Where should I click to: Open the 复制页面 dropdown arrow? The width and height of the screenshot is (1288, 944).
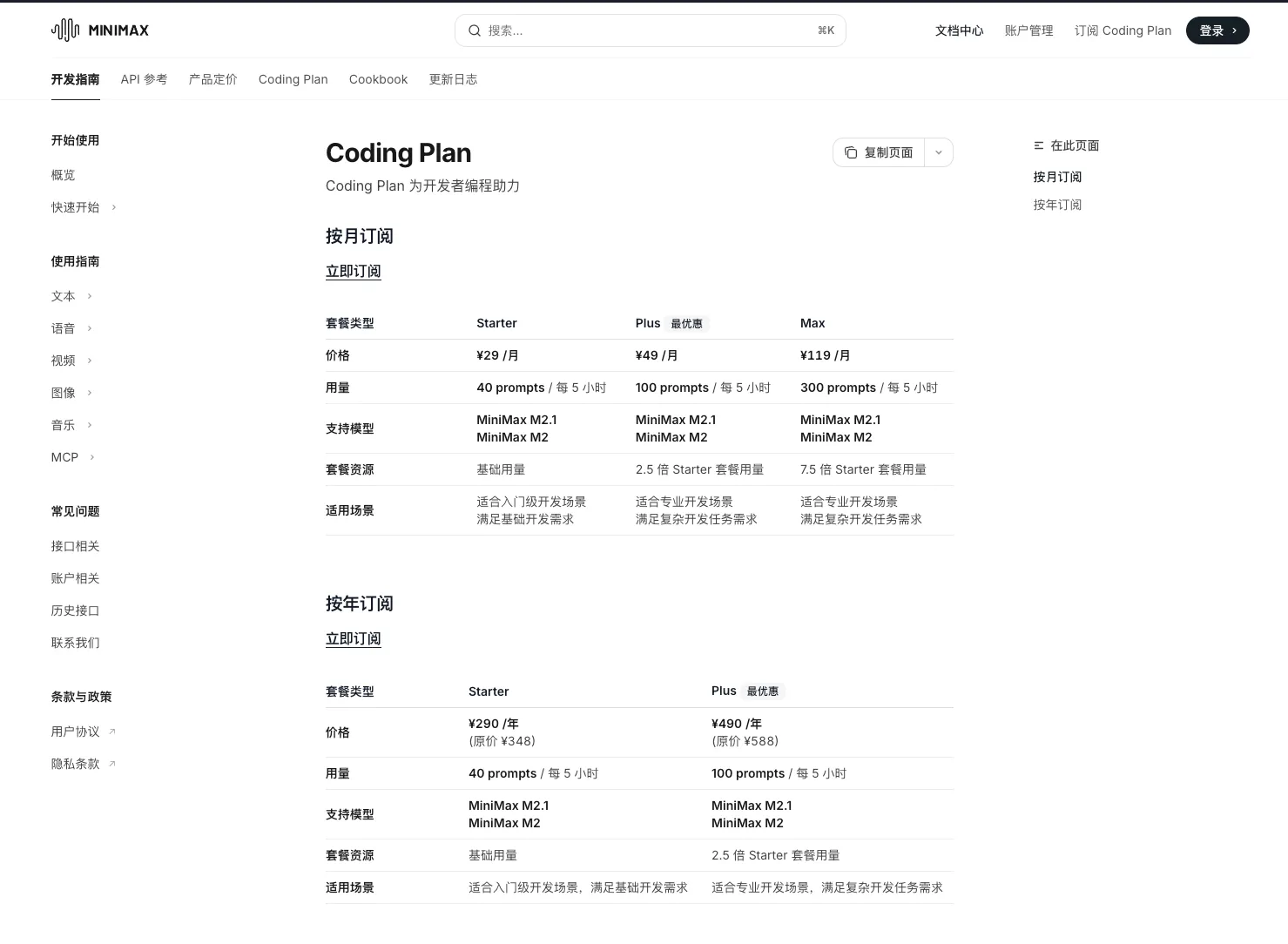(939, 152)
